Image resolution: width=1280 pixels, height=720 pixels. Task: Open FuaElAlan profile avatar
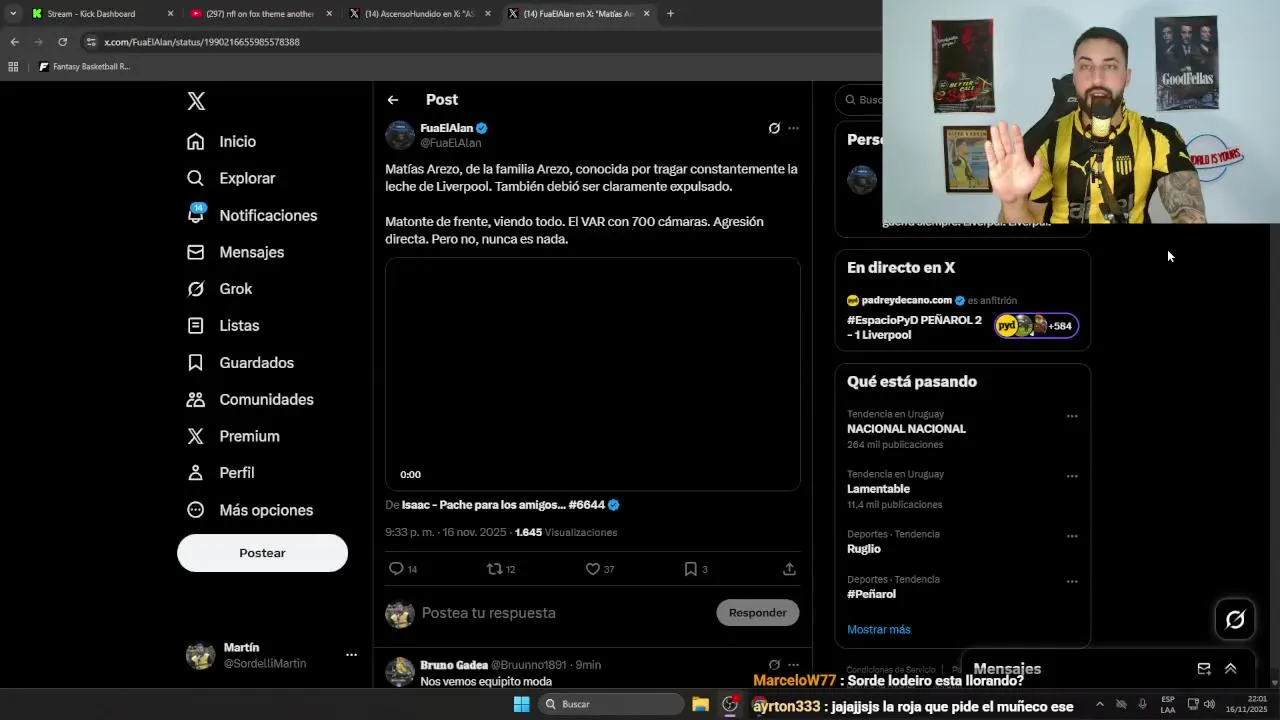tap(400, 135)
